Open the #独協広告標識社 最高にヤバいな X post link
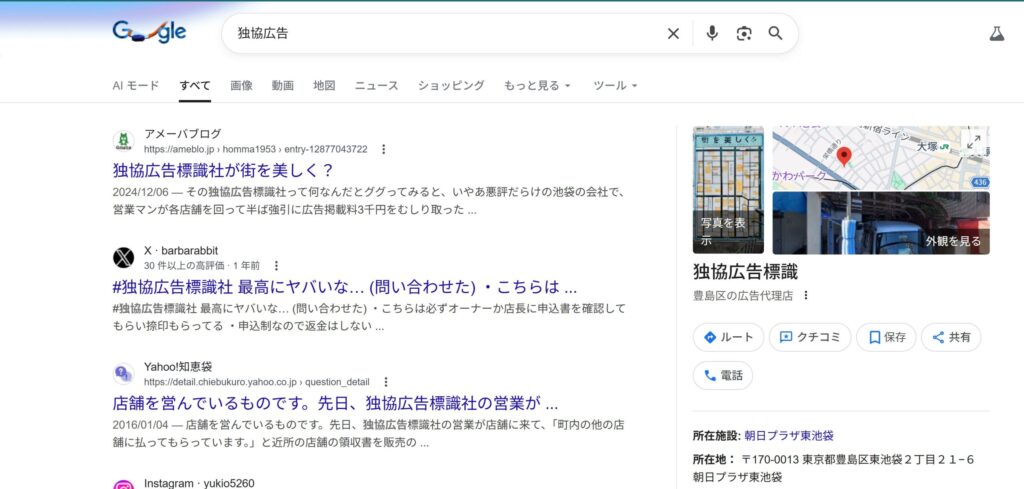This screenshot has width=1024, height=489. pos(345,287)
